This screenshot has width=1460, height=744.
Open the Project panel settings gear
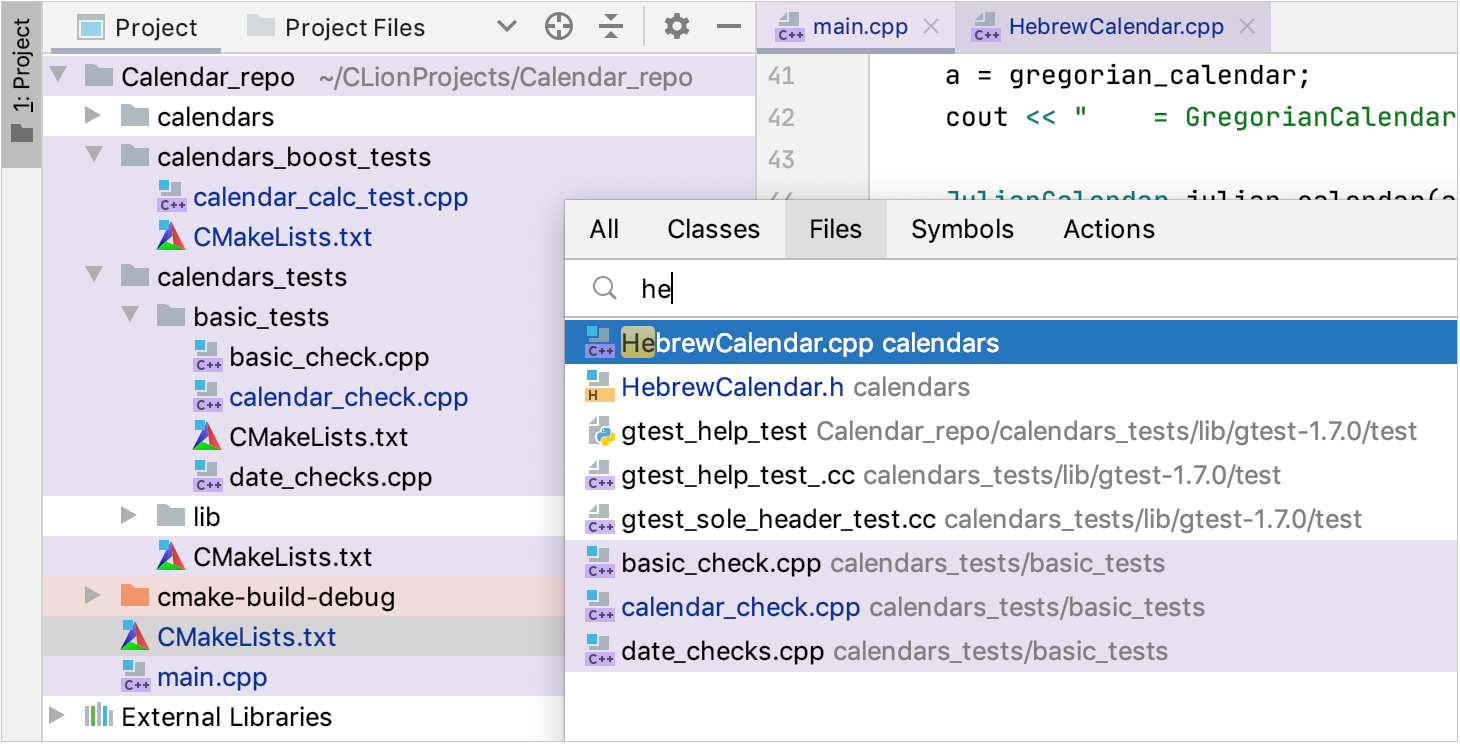[x=677, y=27]
